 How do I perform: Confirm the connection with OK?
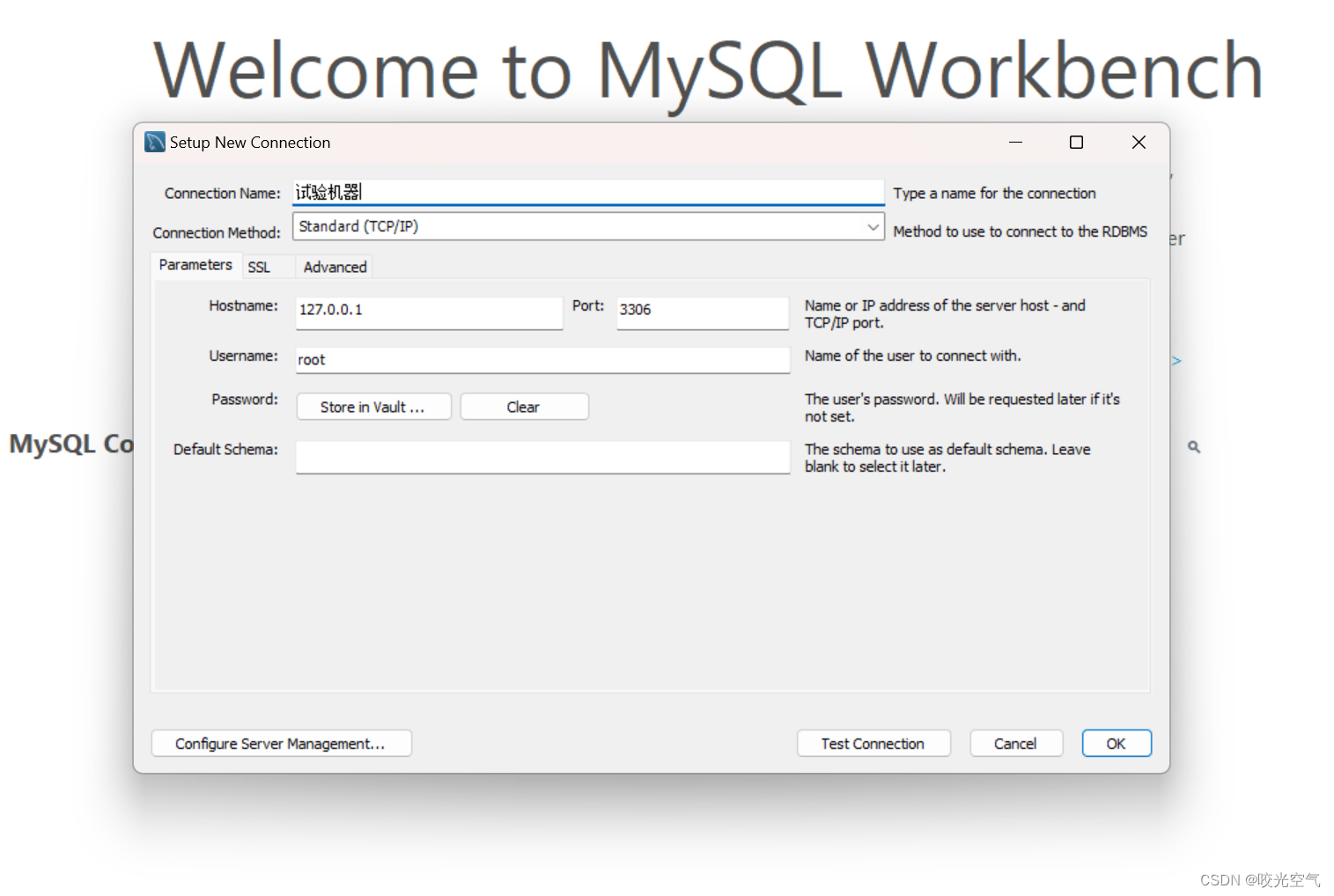(1117, 743)
